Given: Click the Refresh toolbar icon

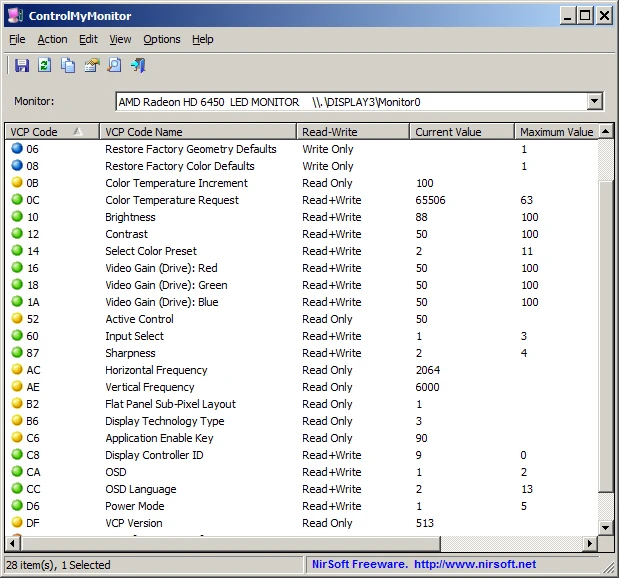Looking at the screenshot, I should 45,65.
